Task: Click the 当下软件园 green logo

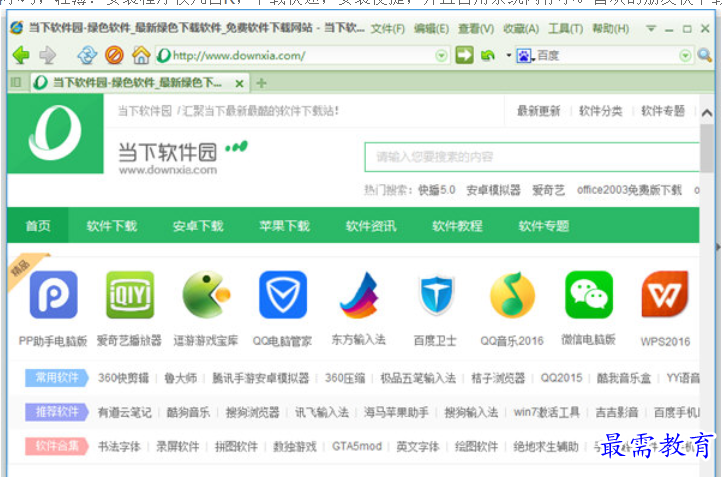Action: tap(55, 134)
